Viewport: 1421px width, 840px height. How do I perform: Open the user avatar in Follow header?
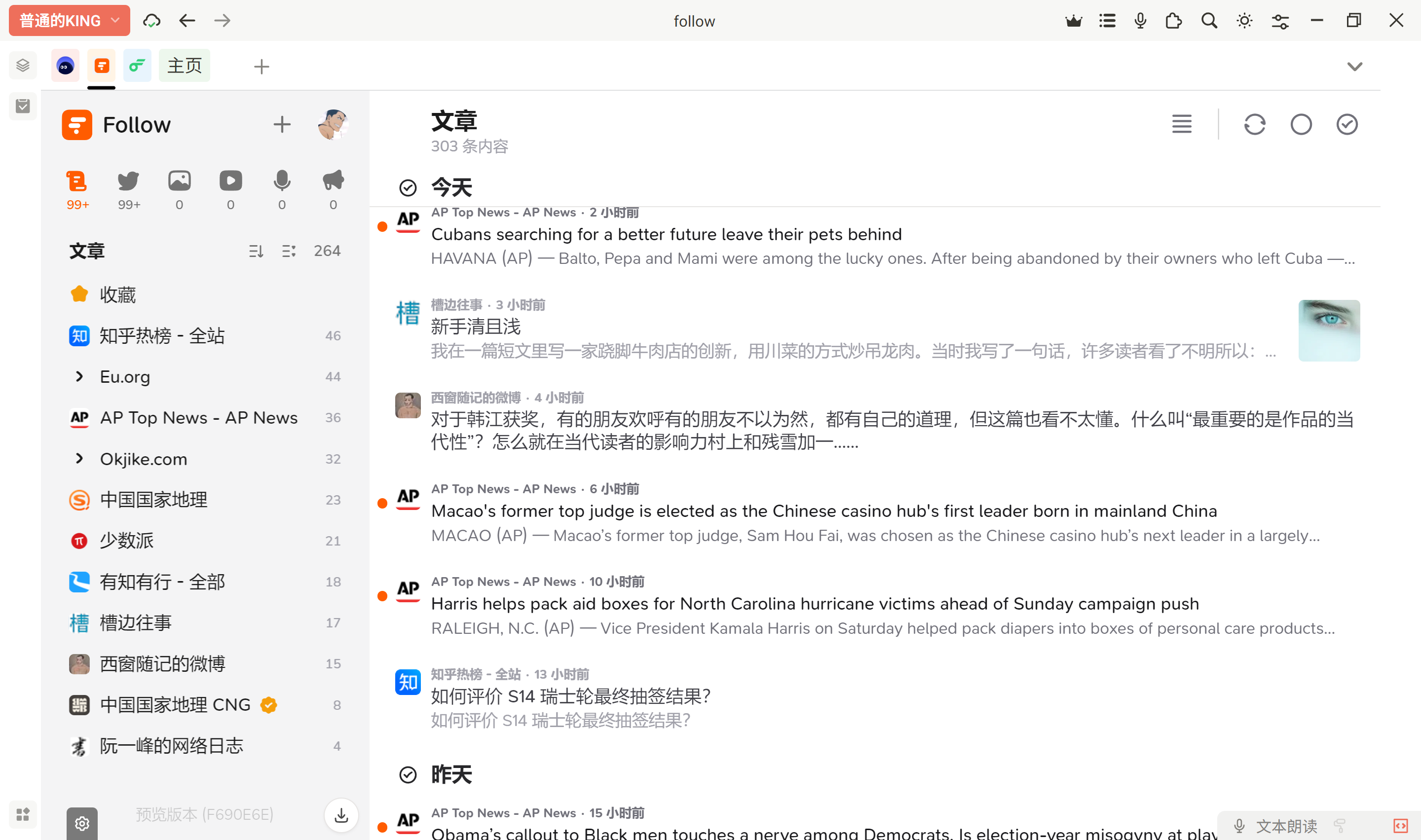333,124
